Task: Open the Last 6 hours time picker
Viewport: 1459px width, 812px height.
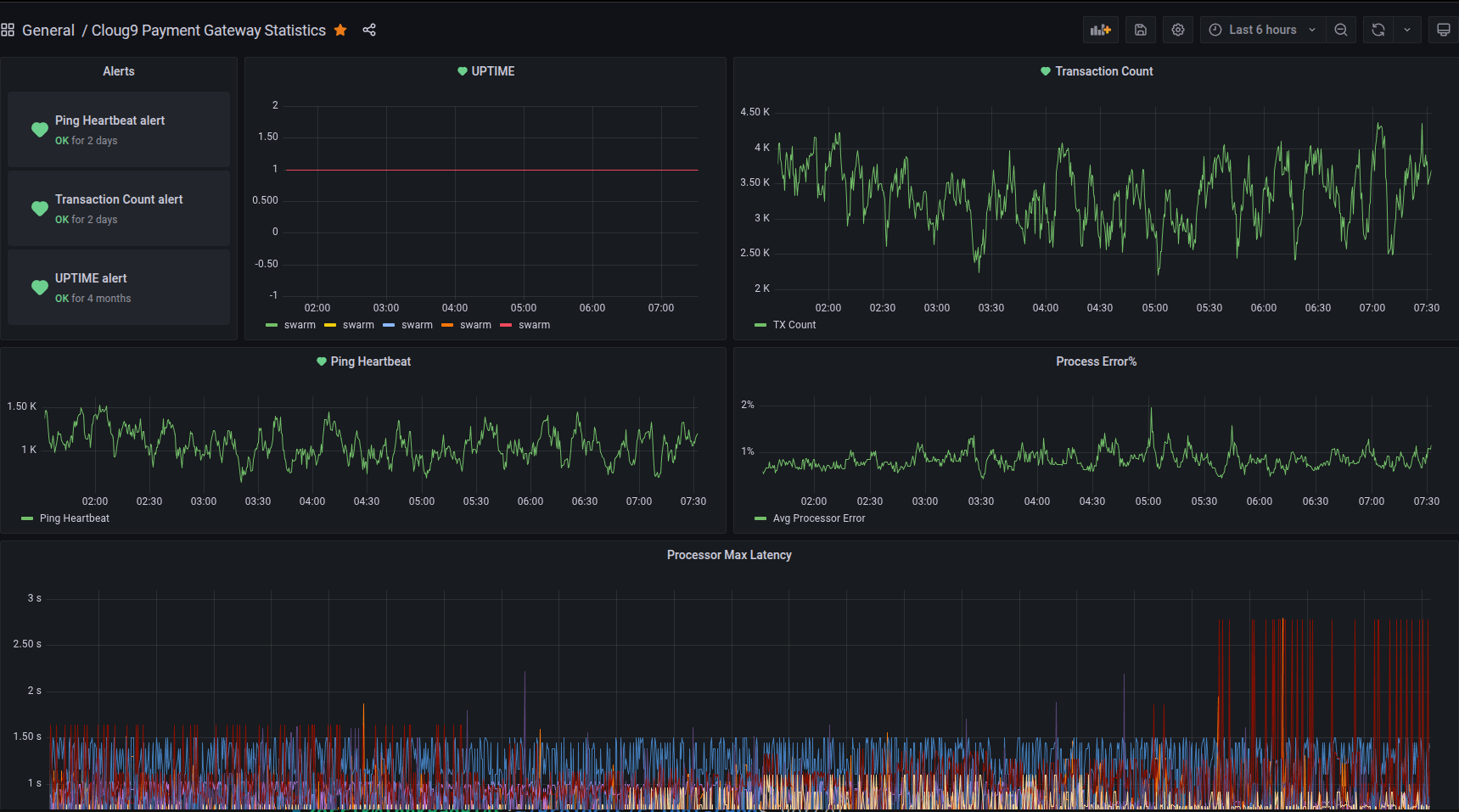Action: click(x=1261, y=29)
